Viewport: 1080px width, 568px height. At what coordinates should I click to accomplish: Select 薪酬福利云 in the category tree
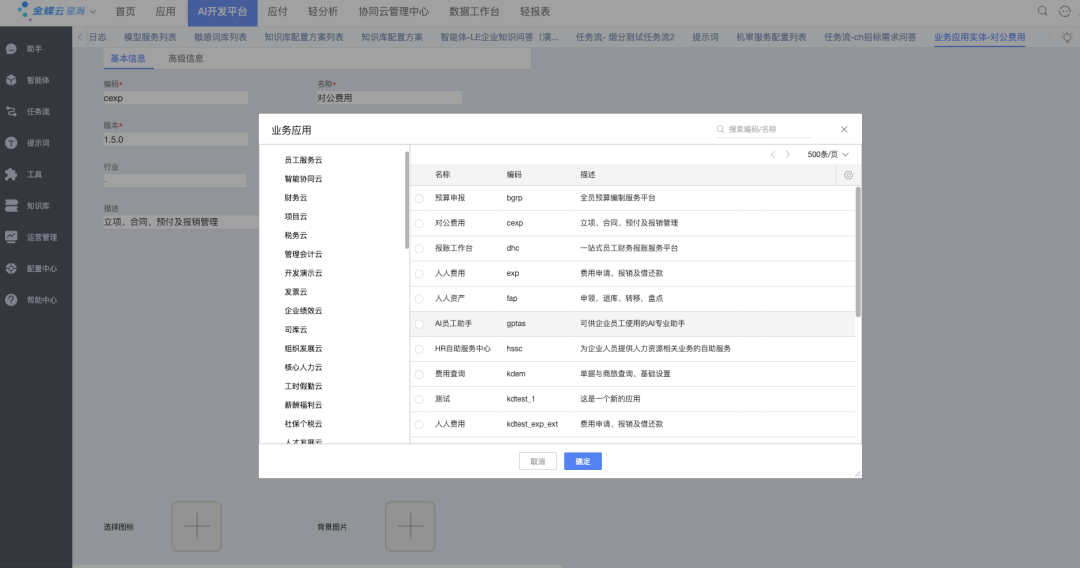[303, 406]
